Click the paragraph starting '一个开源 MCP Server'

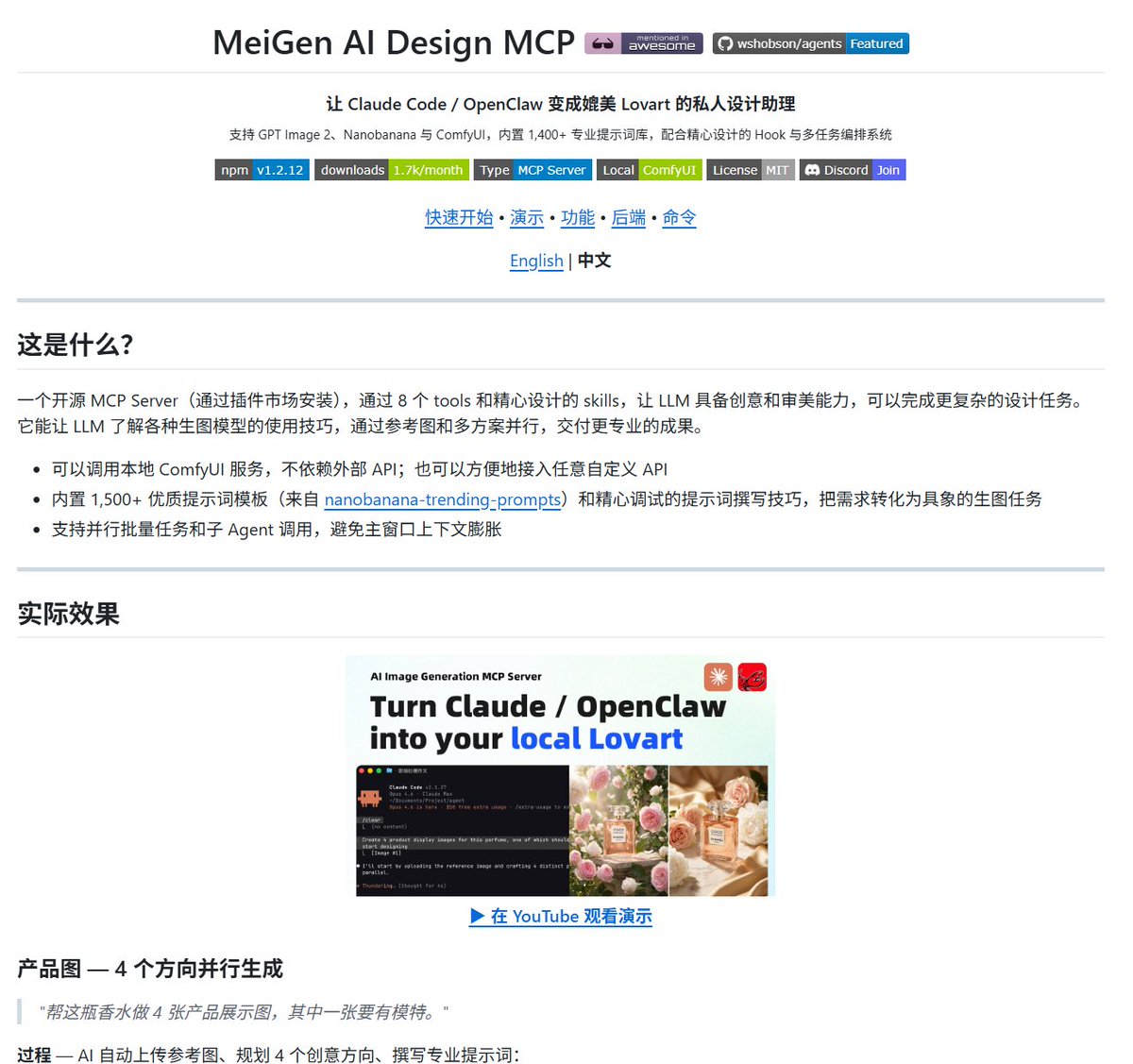(x=551, y=414)
